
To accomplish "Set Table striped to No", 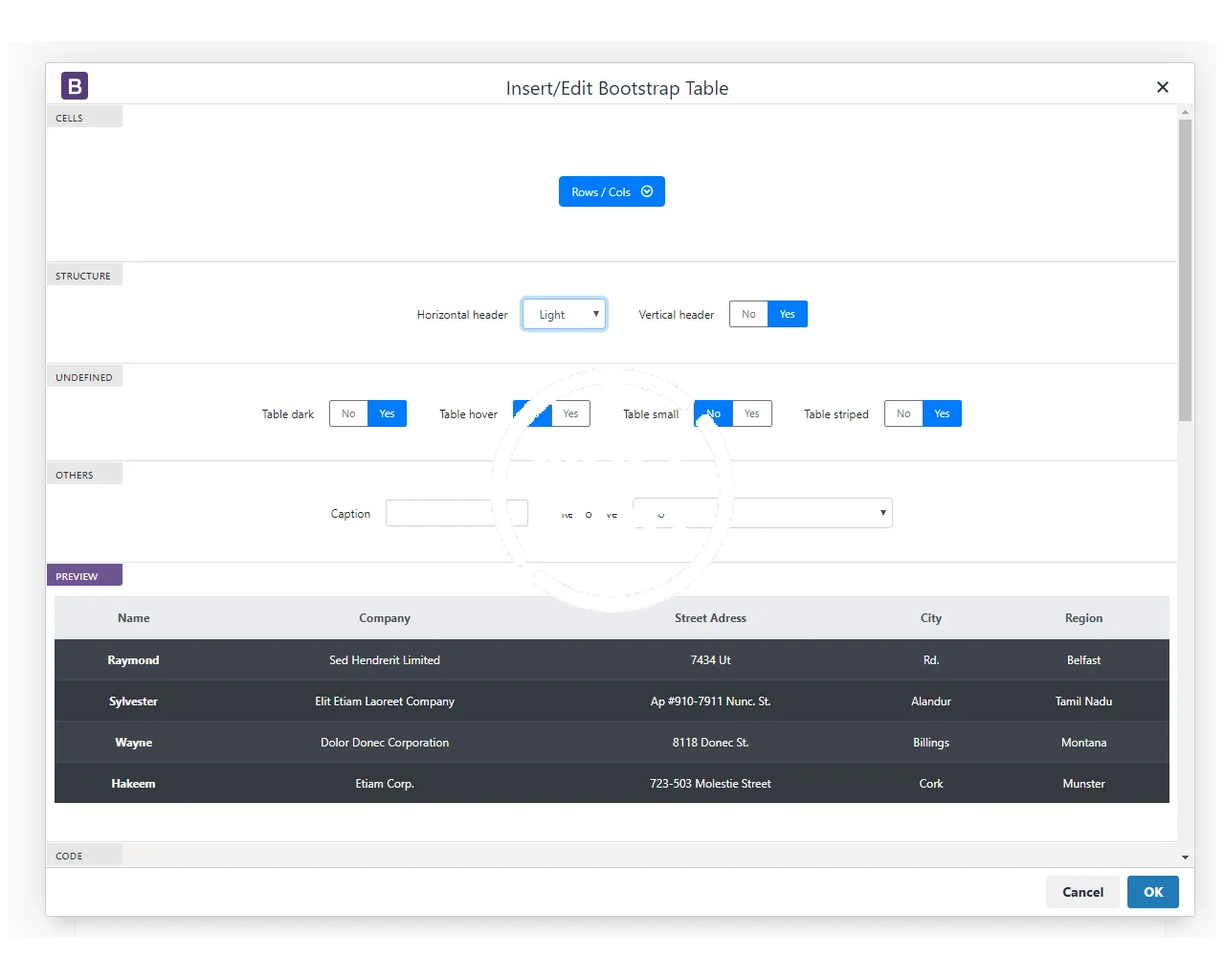I will [x=903, y=413].
